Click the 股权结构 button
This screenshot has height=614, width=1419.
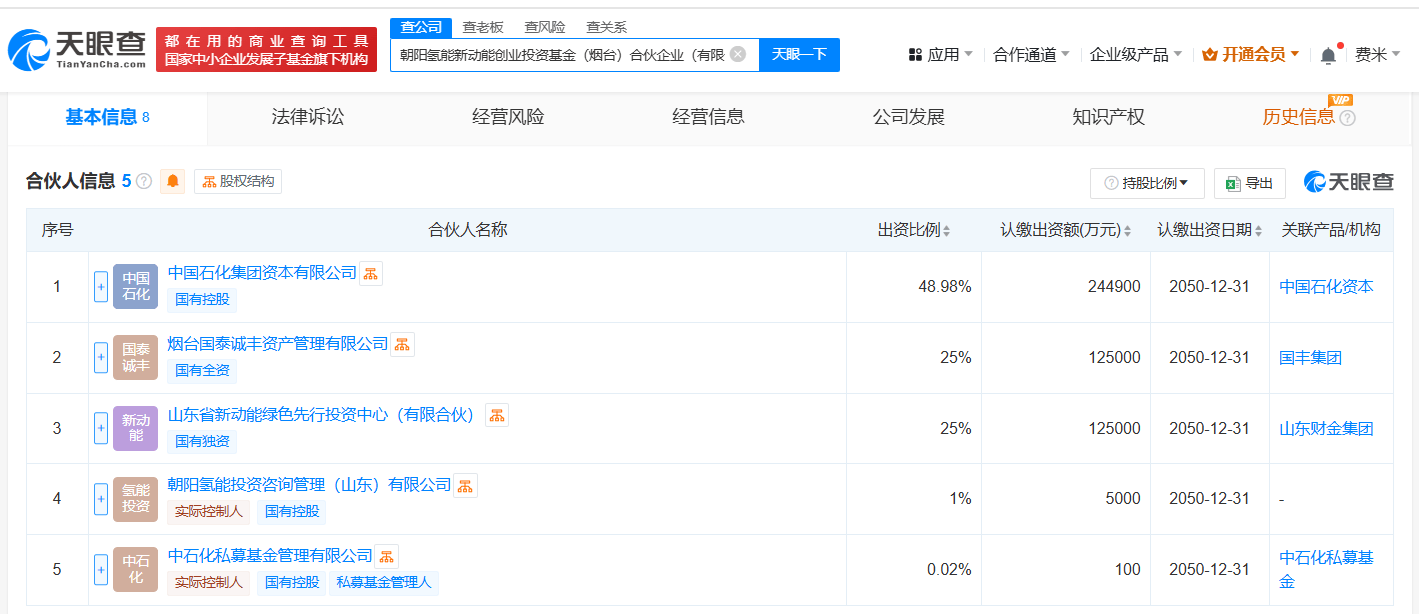click(x=238, y=181)
